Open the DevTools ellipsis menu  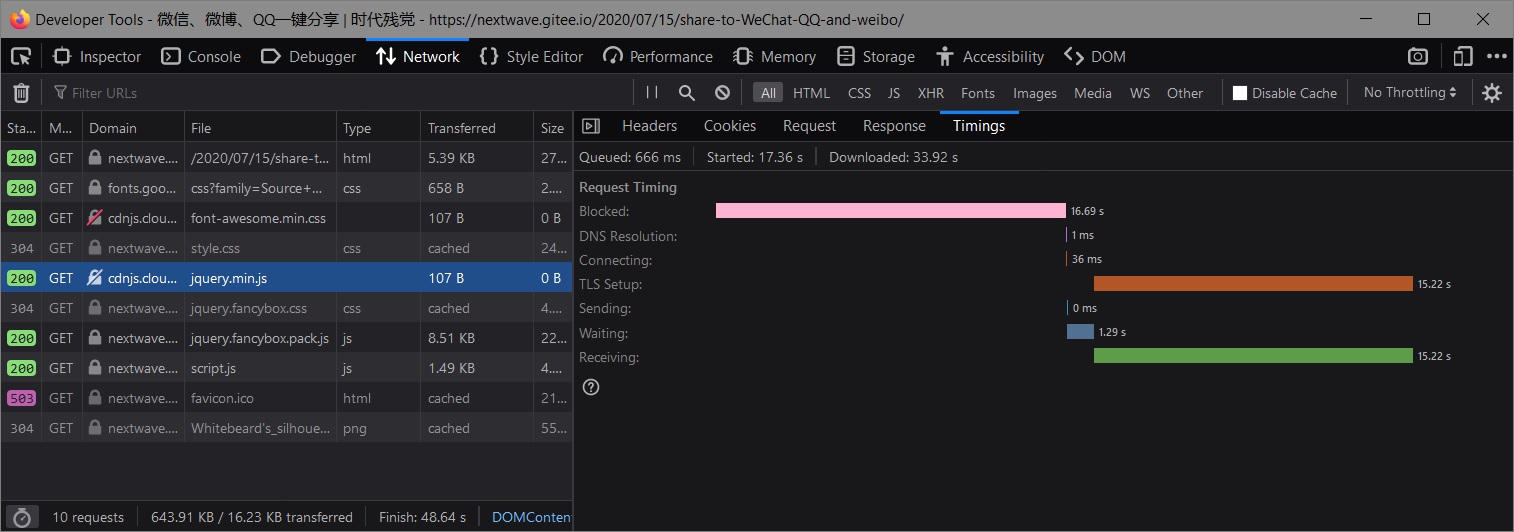[1496, 57]
